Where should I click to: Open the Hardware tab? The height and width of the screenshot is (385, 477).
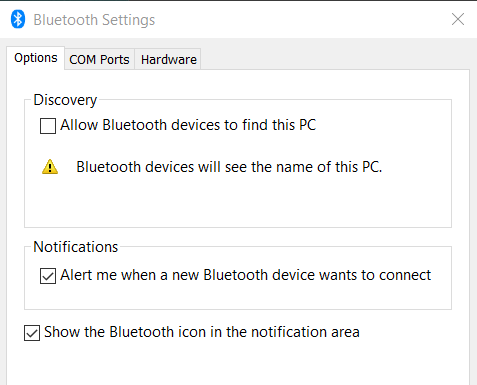pos(168,59)
